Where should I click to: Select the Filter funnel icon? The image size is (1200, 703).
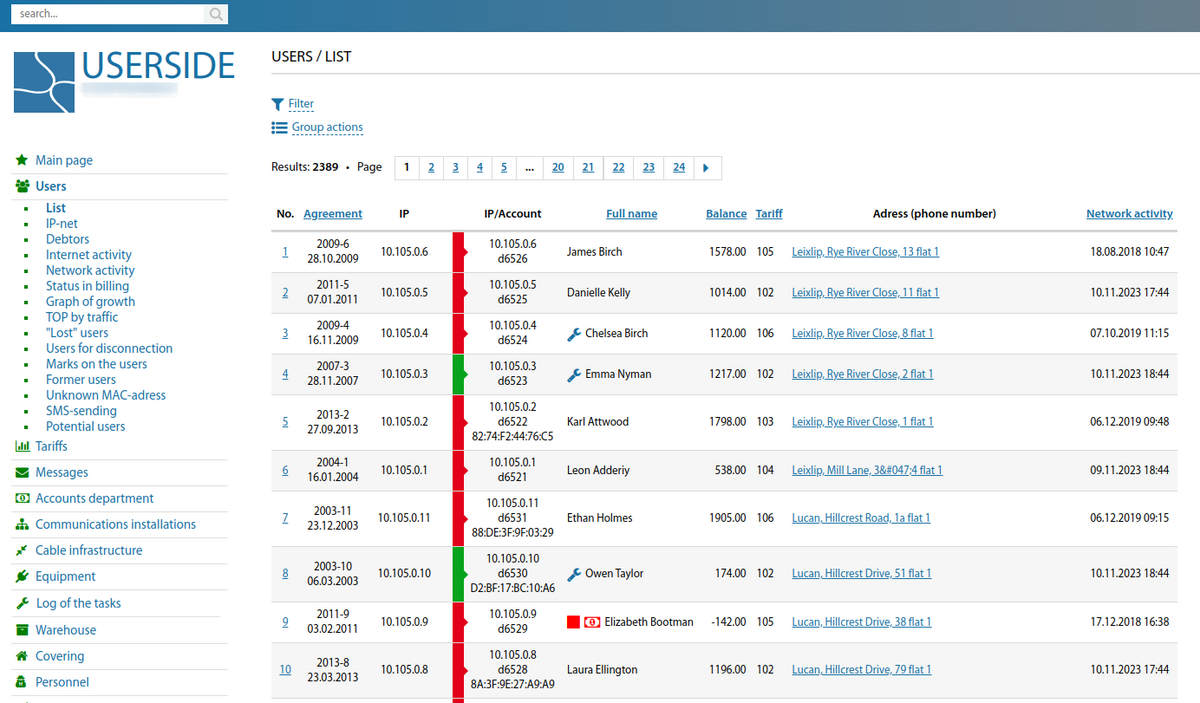276,104
